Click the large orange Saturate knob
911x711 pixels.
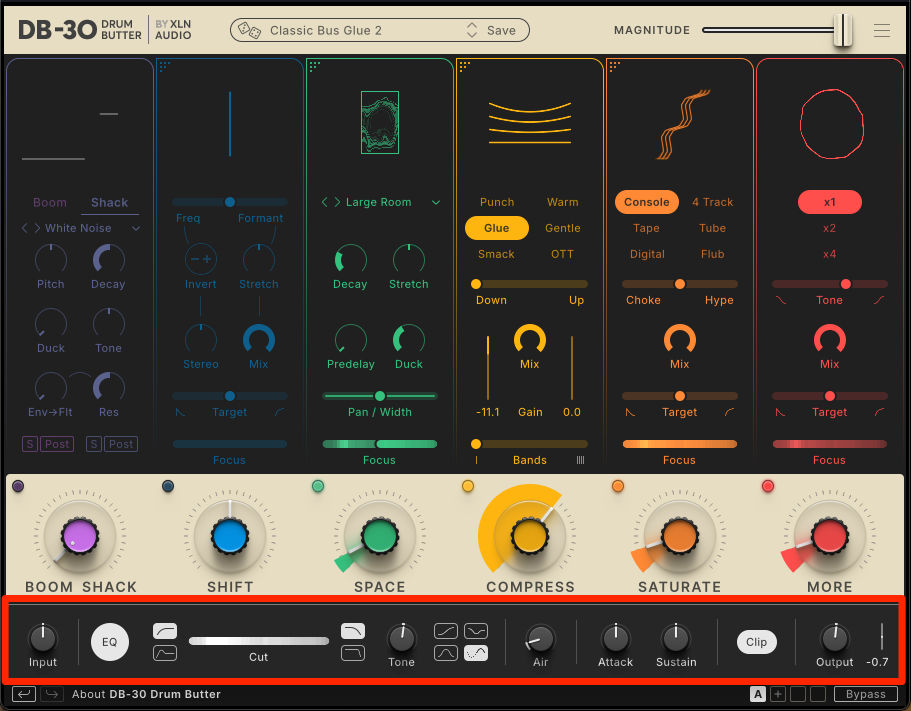680,537
